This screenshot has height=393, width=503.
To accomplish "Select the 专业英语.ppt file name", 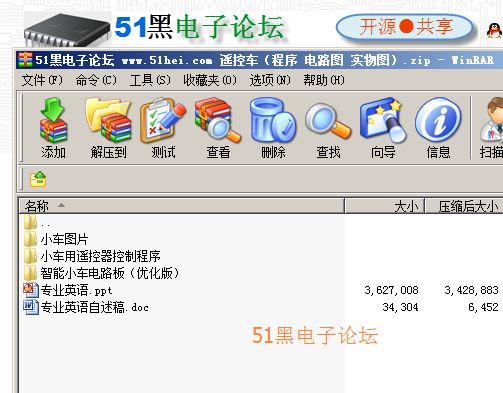I will (x=76, y=290).
